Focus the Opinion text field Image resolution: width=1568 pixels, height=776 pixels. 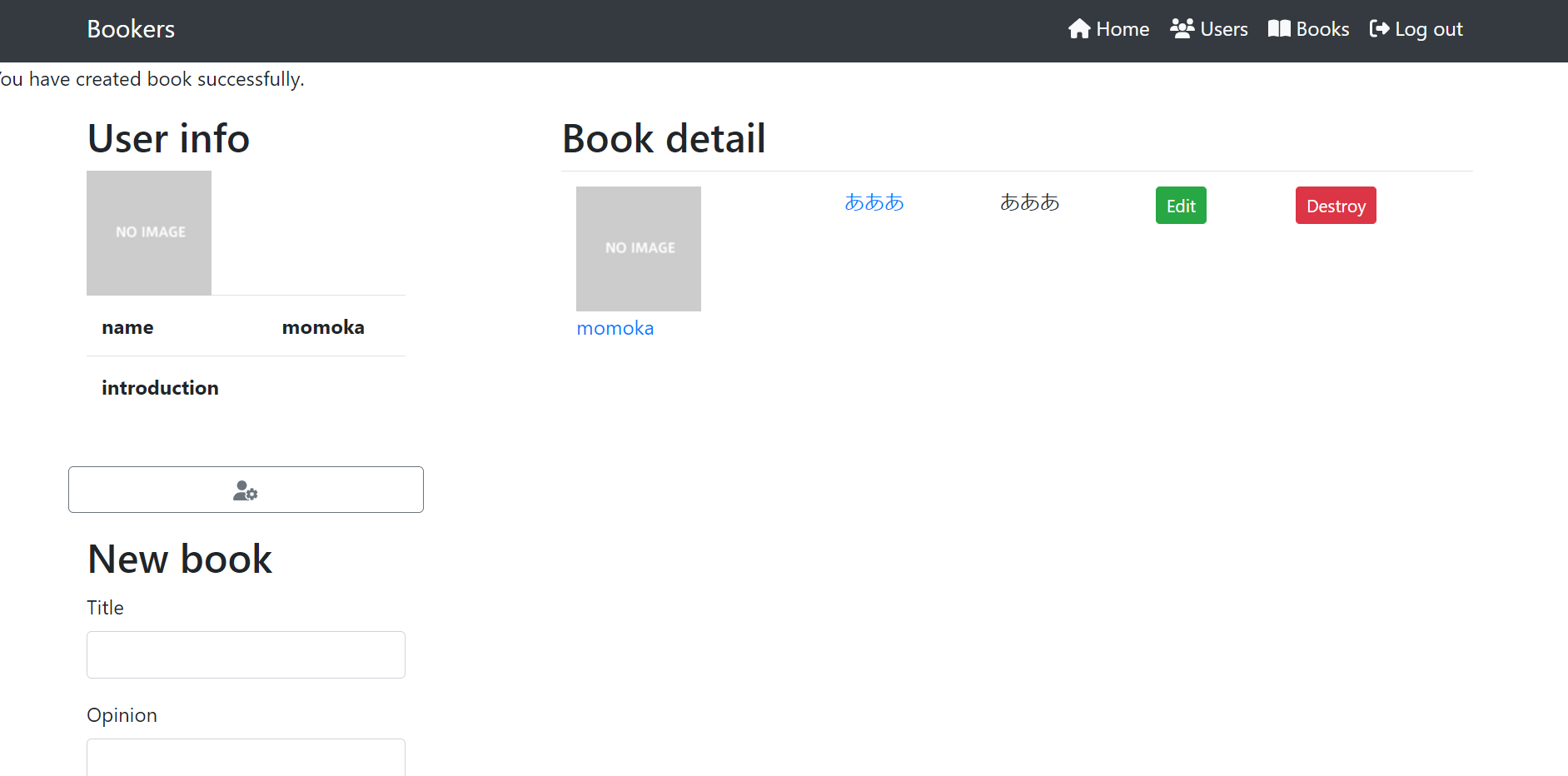(246, 756)
